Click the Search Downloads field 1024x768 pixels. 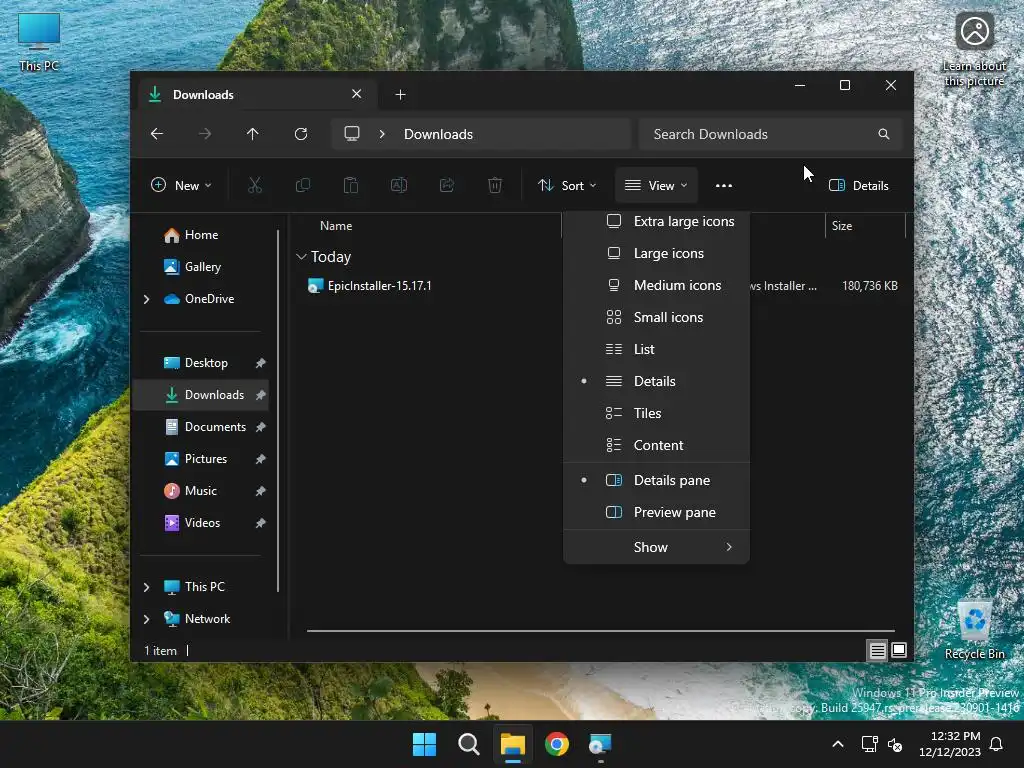coord(771,134)
